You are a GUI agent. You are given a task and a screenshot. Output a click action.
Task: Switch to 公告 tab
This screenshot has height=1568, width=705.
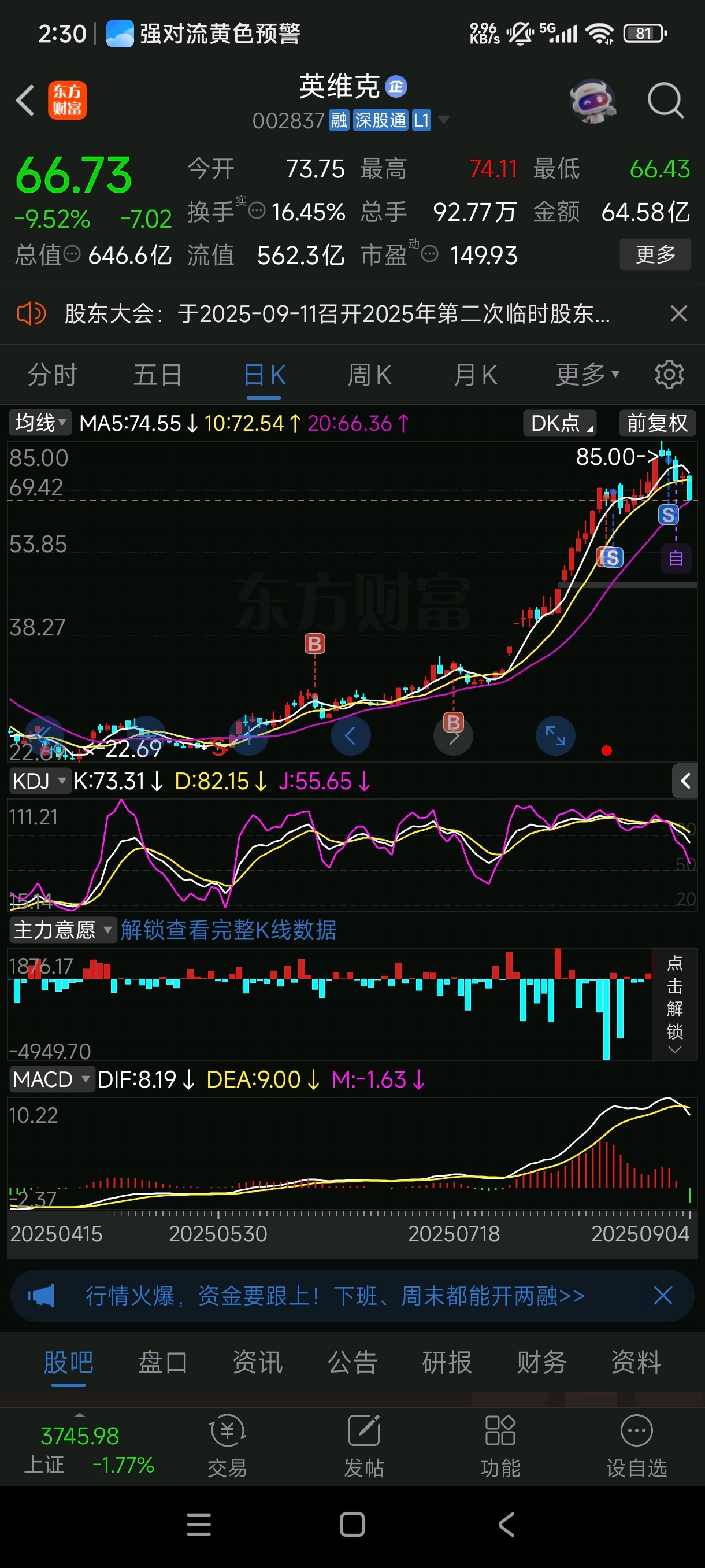click(352, 1362)
